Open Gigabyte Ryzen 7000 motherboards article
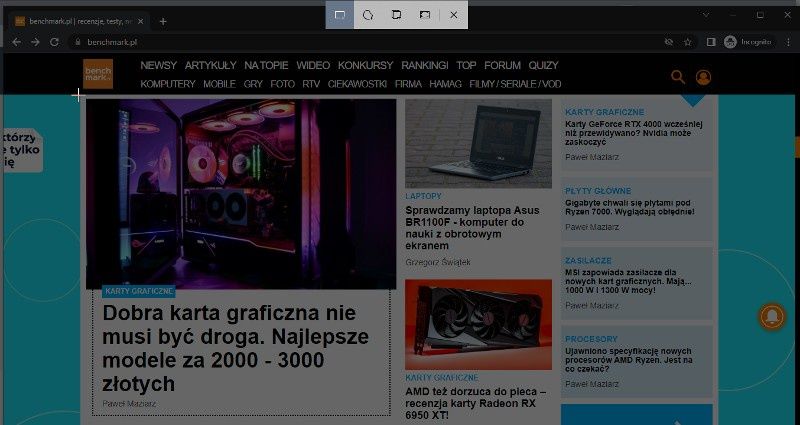Image resolution: width=800 pixels, height=425 pixels. (x=630, y=207)
